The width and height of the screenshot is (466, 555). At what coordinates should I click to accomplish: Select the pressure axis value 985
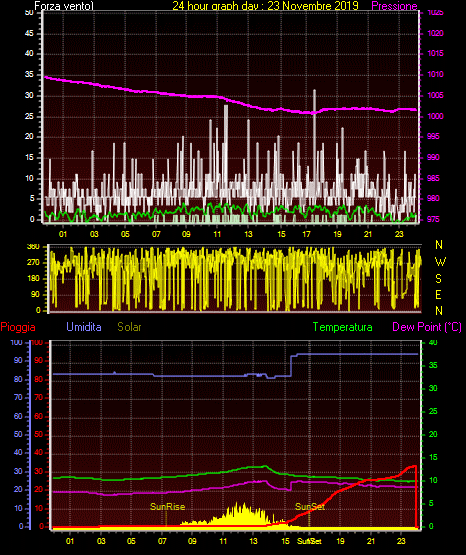433,178
